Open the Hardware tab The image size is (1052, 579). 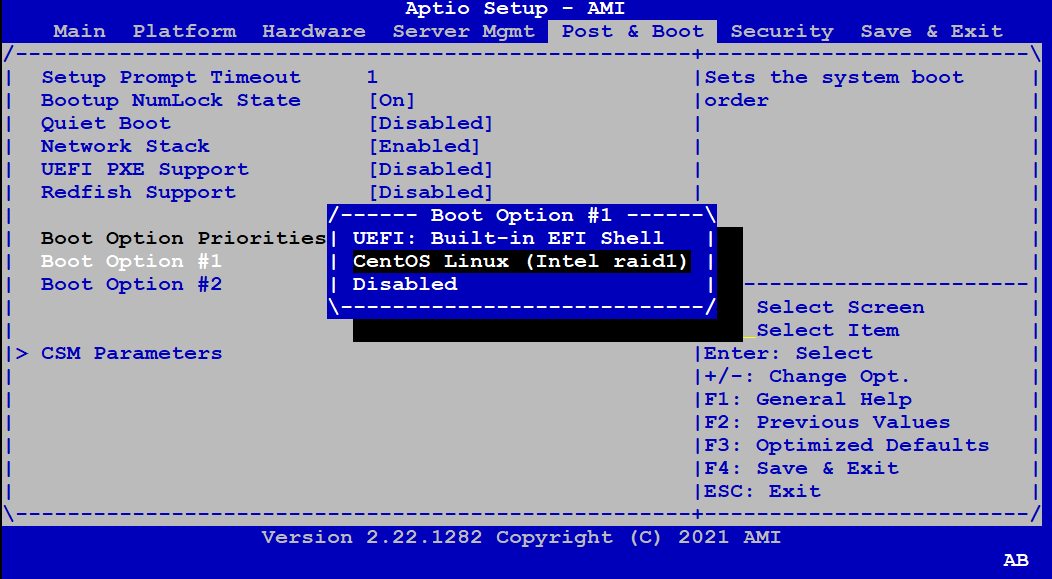(x=314, y=32)
